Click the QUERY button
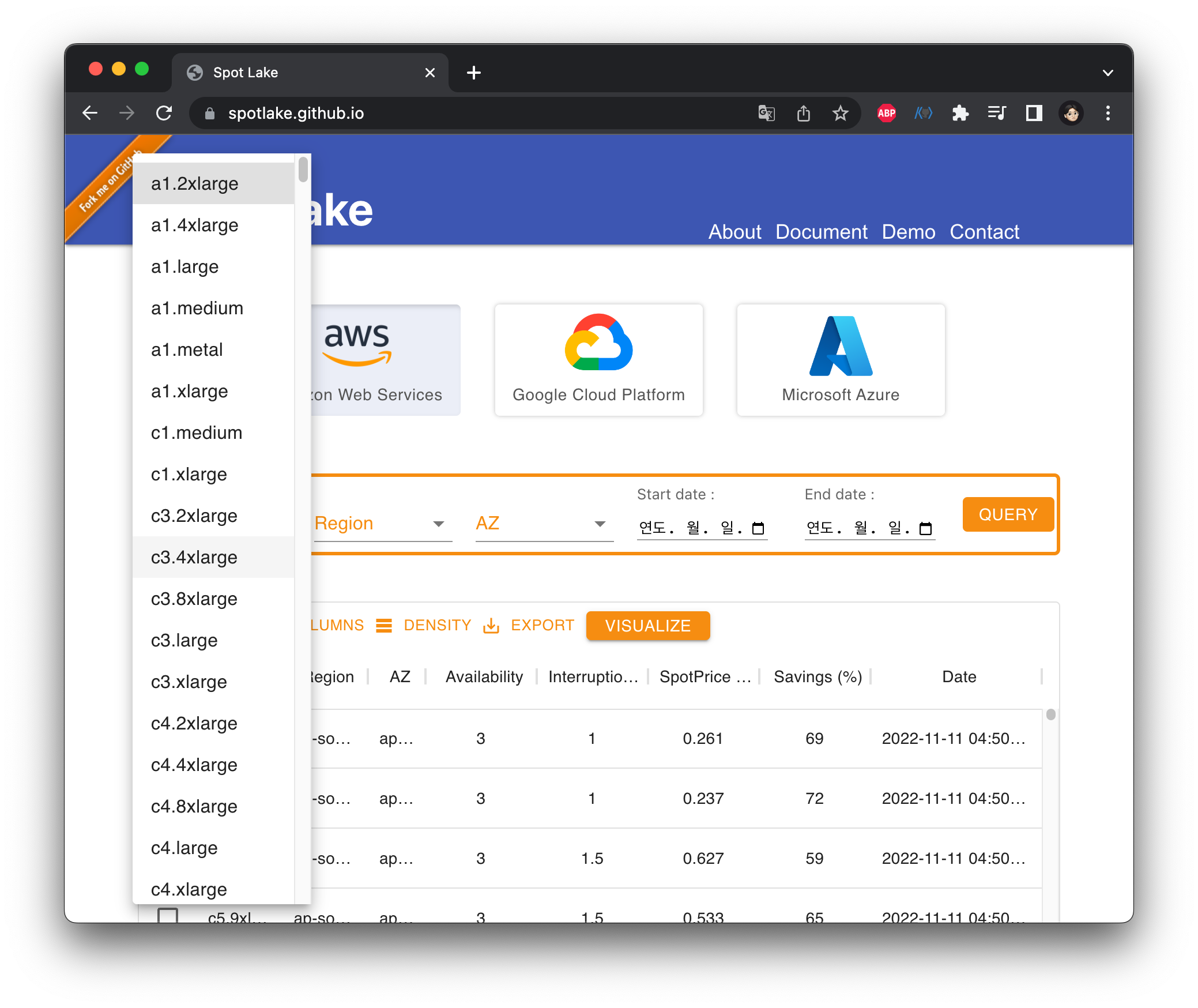1198x1008 pixels. pyautogui.click(x=1008, y=514)
